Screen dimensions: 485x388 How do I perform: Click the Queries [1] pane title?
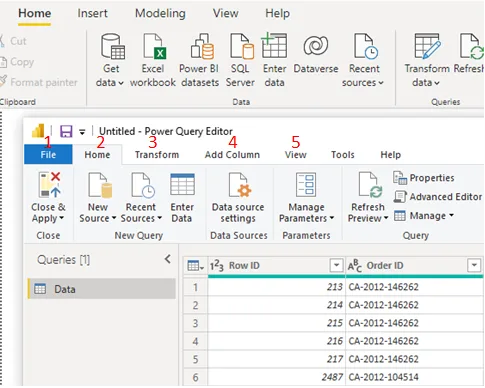(x=64, y=259)
